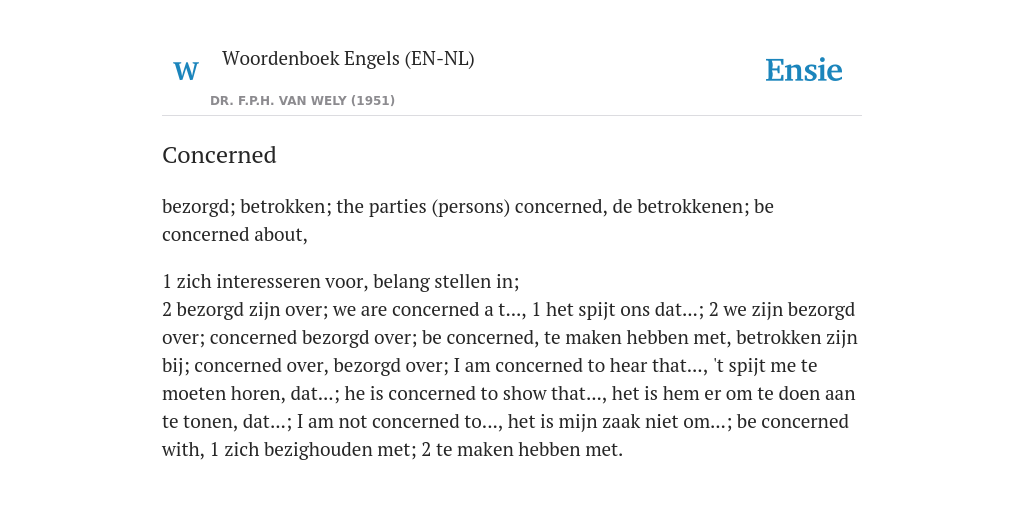Click text '2 bezorgd zijn over'
This screenshot has height=512, width=1024.
pyautogui.click(x=242, y=310)
